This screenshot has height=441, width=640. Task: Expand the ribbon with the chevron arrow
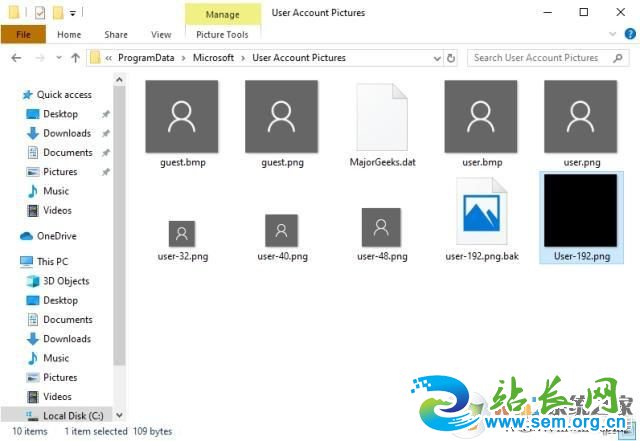[612, 35]
